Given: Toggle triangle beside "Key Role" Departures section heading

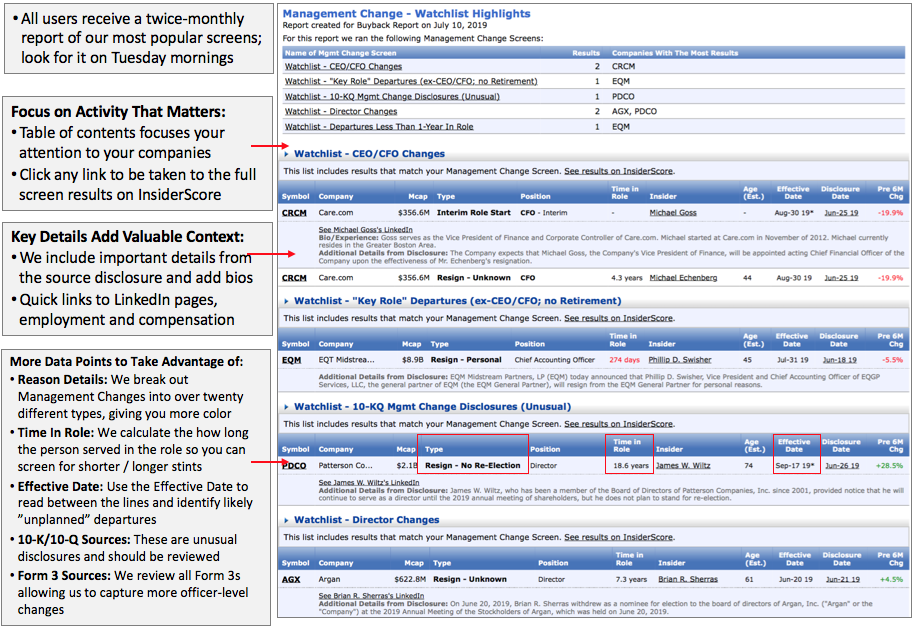Looking at the screenshot, I should click(287, 301).
